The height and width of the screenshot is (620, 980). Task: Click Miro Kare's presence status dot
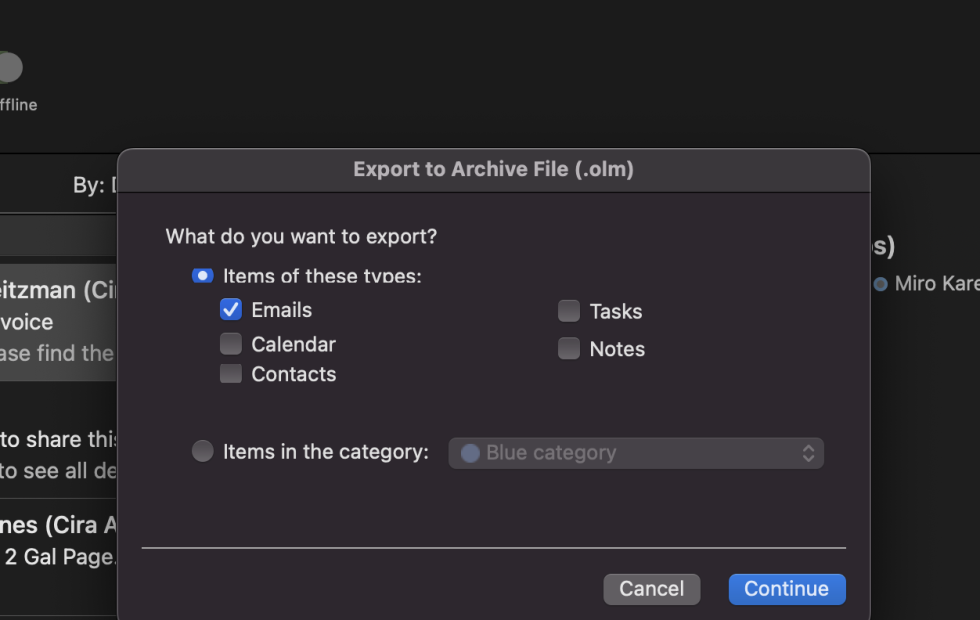(x=880, y=284)
